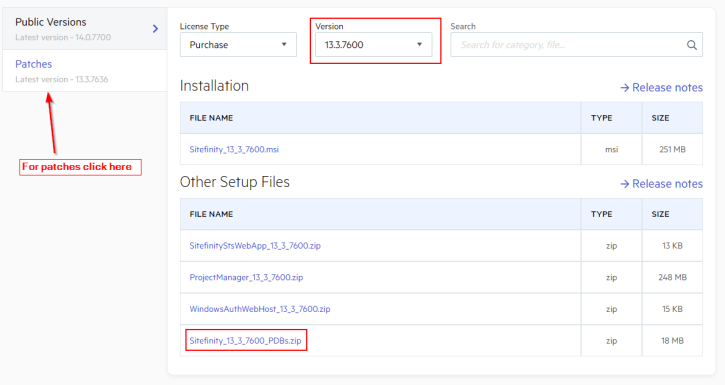This screenshot has height=385, width=725.
Task: Open the License Type dropdown
Action: 238,45
